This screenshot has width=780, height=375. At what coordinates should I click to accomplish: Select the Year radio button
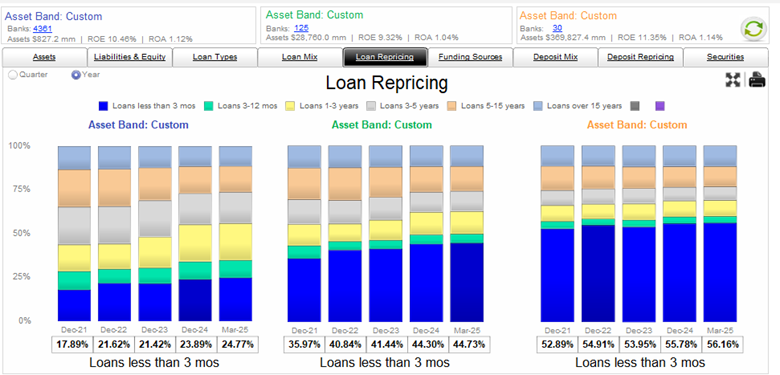coord(76,75)
